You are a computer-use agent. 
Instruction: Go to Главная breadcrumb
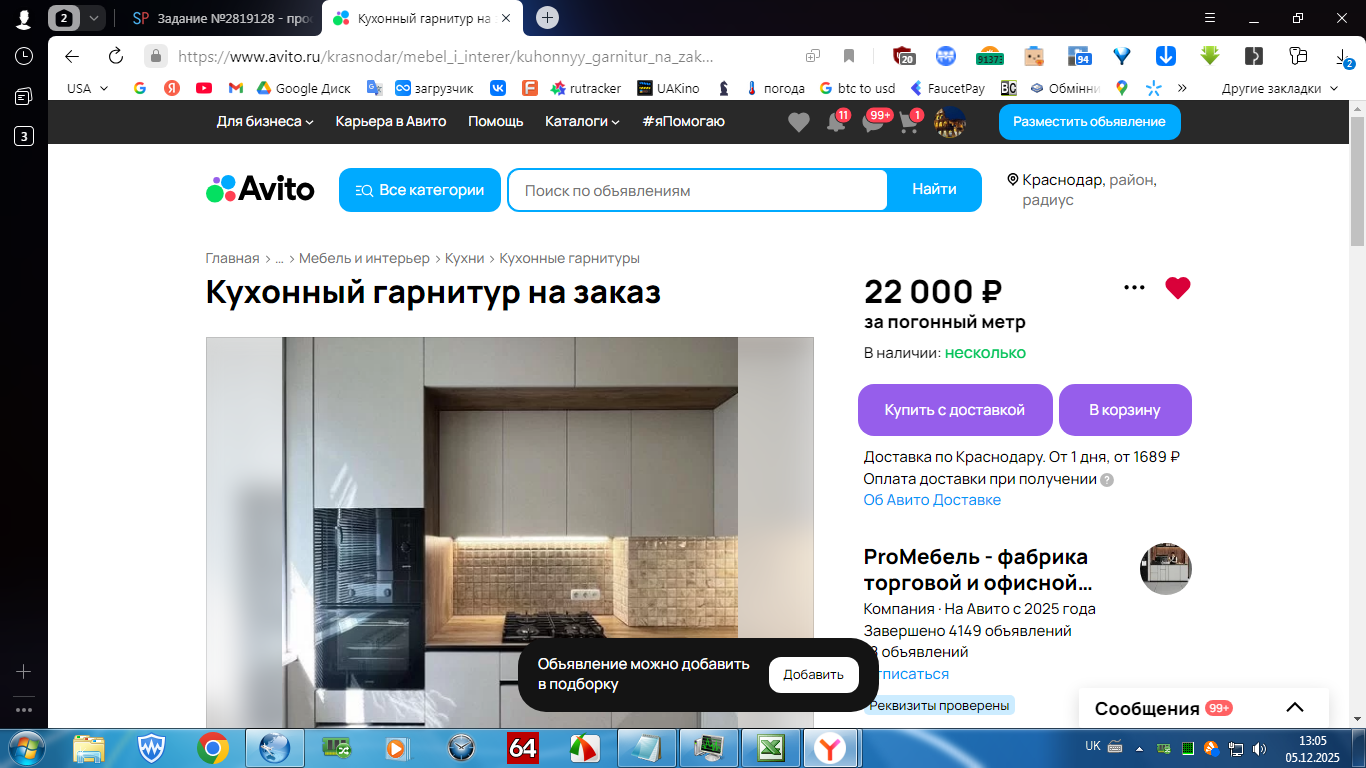click(x=232, y=258)
